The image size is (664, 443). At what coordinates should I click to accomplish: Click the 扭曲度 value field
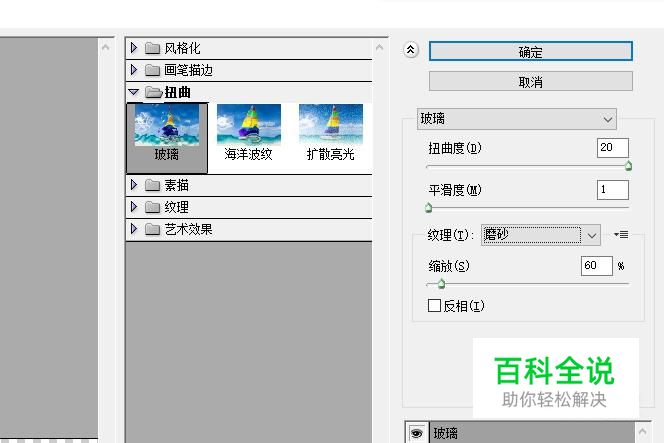pos(612,148)
